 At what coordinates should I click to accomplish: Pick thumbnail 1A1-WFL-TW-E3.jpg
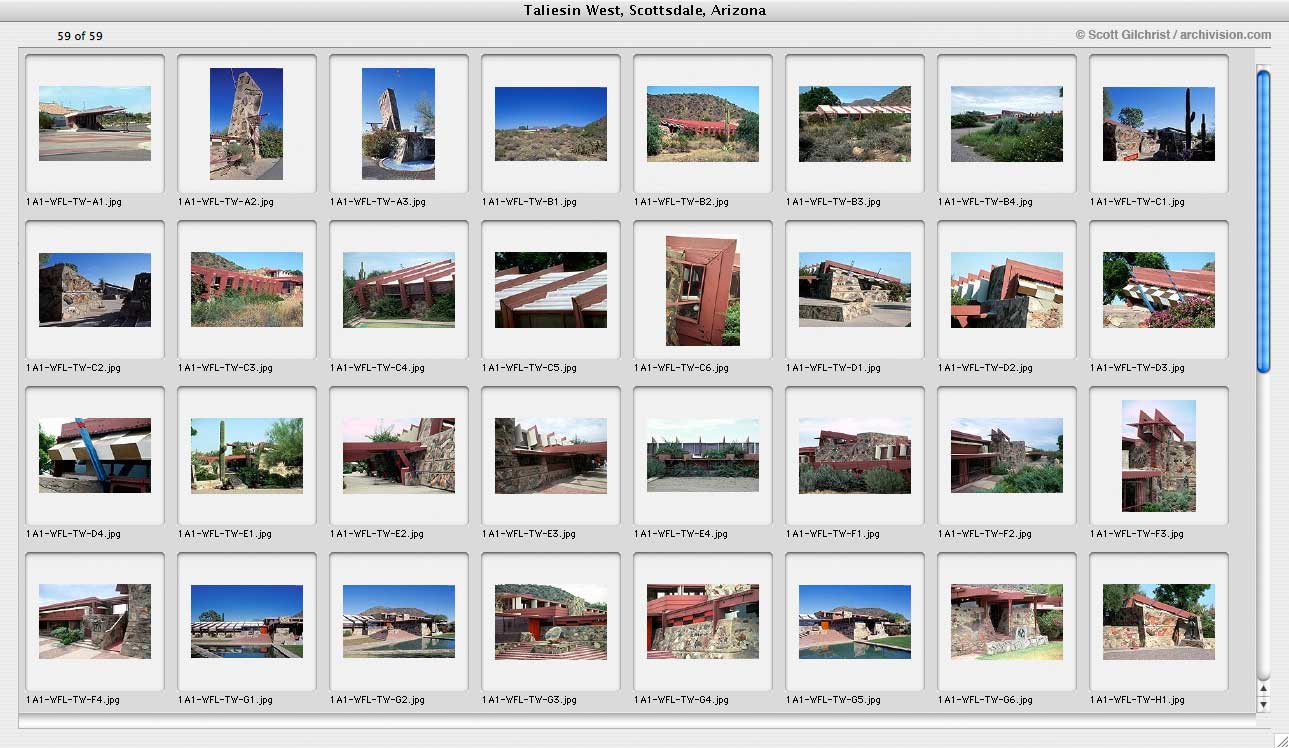click(551, 455)
